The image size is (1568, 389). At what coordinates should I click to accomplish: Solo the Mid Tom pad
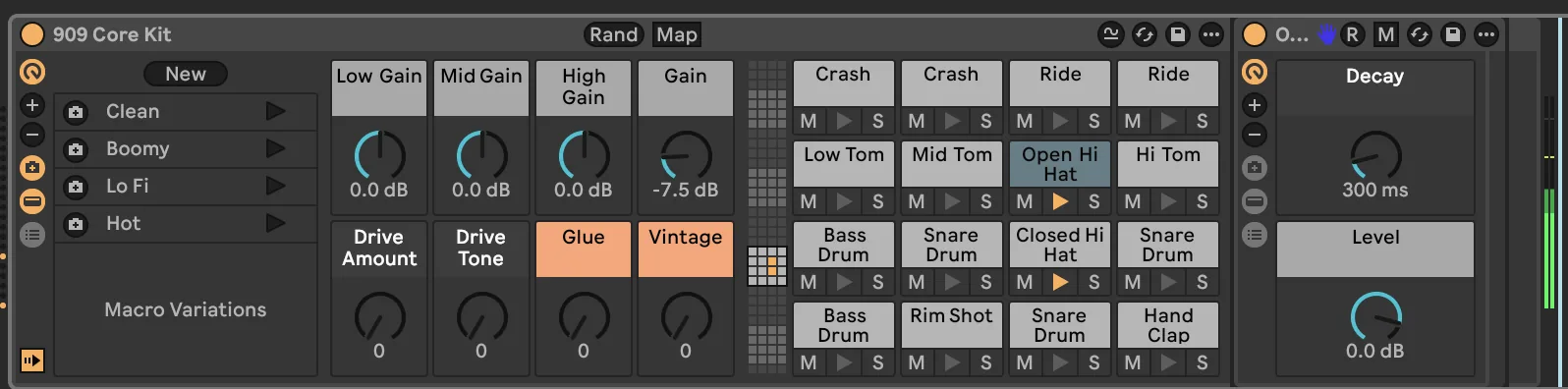[x=985, y=201]
